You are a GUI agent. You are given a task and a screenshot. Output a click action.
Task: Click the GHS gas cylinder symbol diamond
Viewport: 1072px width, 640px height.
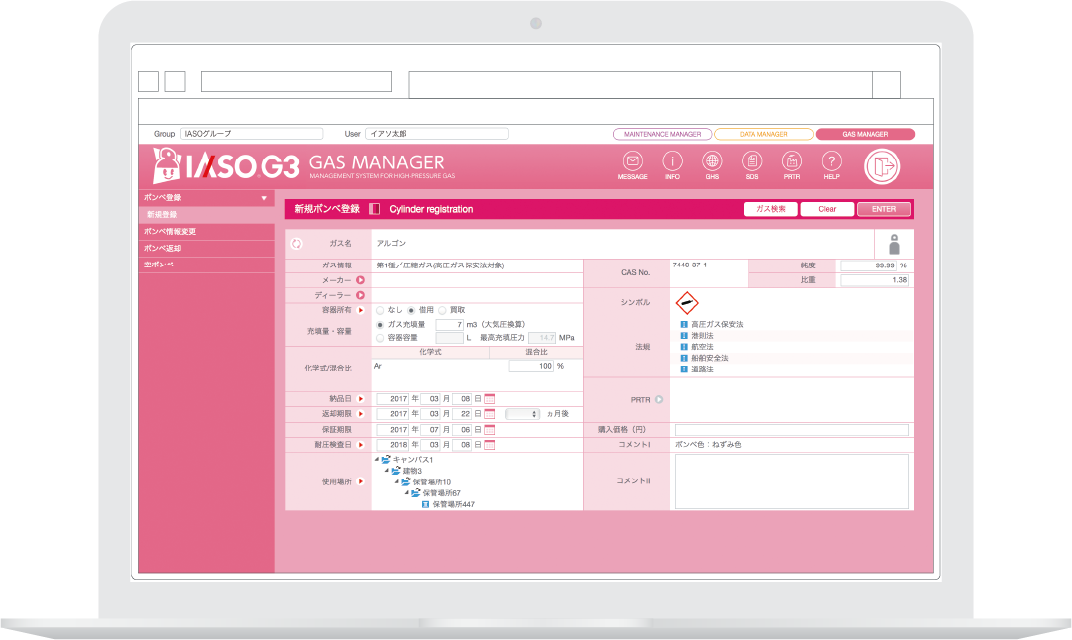click(686, 303)
